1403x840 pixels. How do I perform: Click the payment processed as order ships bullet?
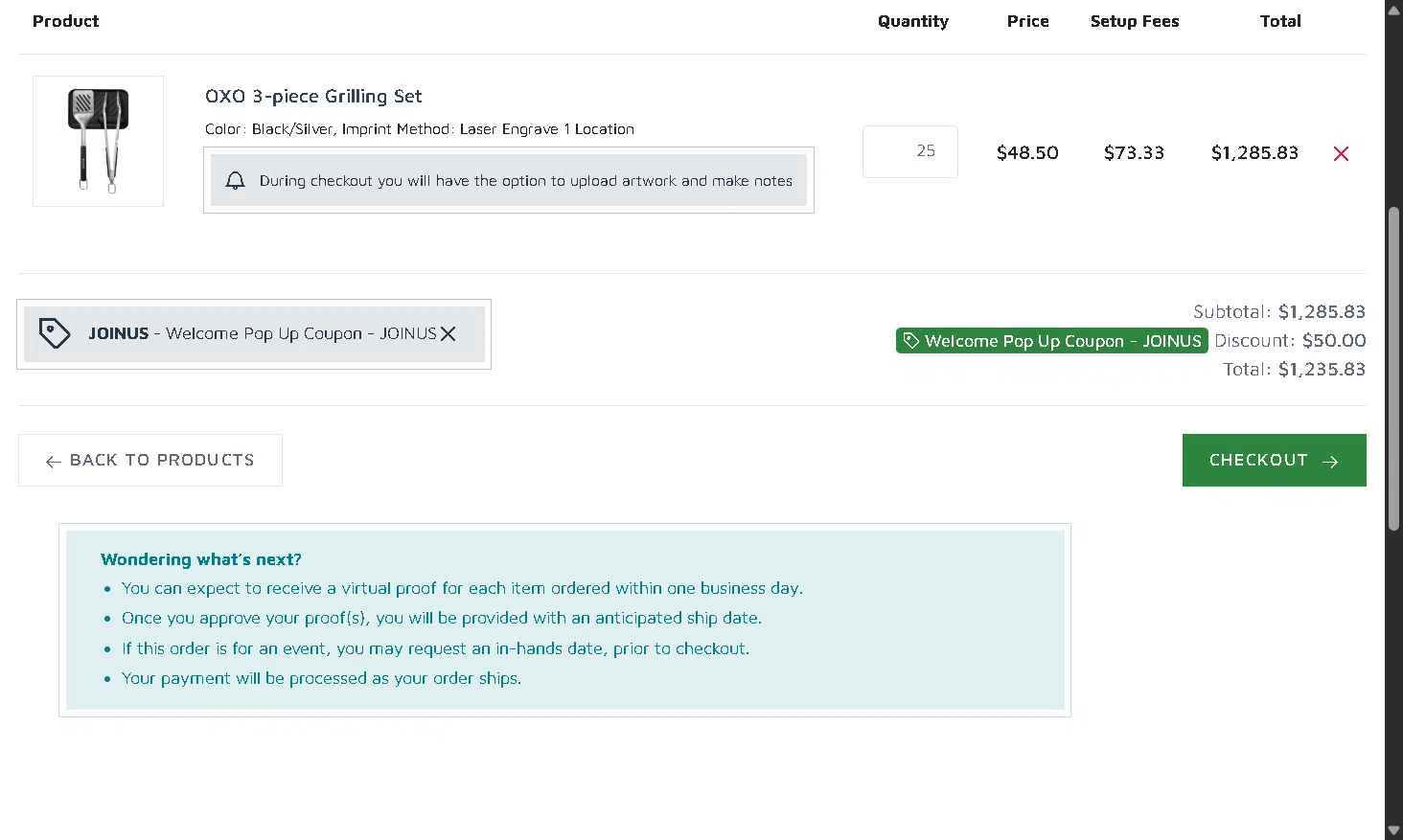(x=321, y=678)
